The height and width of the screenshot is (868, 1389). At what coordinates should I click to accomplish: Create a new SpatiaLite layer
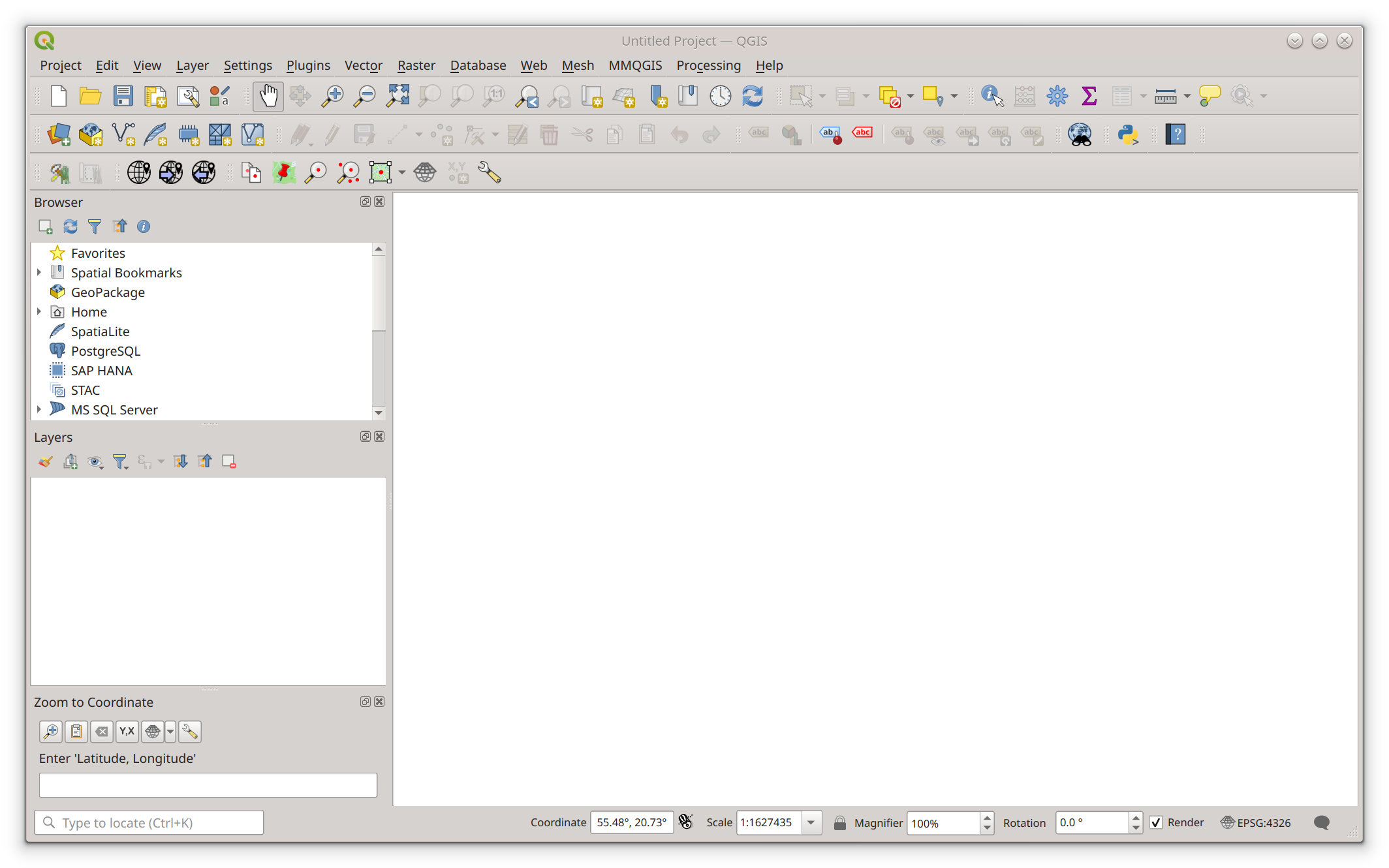[155, 134]
